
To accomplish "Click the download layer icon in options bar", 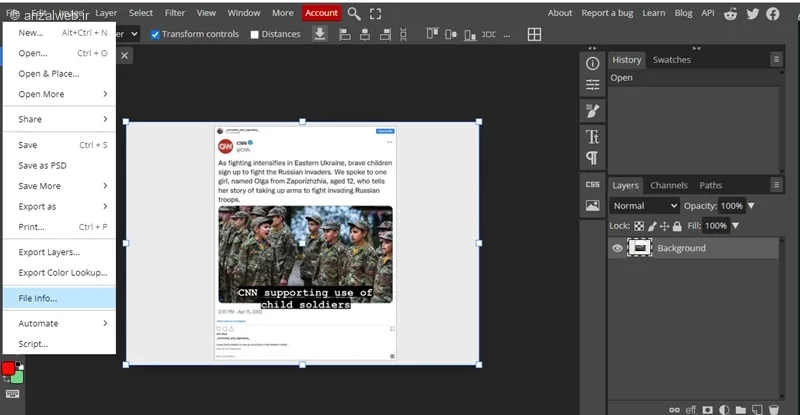I will [x=320, y=34].
